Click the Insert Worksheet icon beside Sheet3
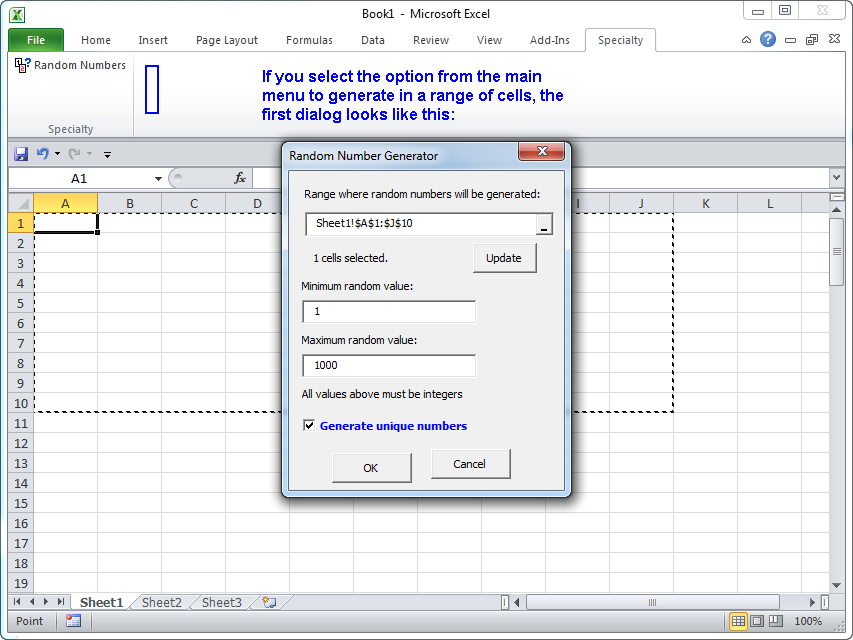 click(x=268, y=602)
